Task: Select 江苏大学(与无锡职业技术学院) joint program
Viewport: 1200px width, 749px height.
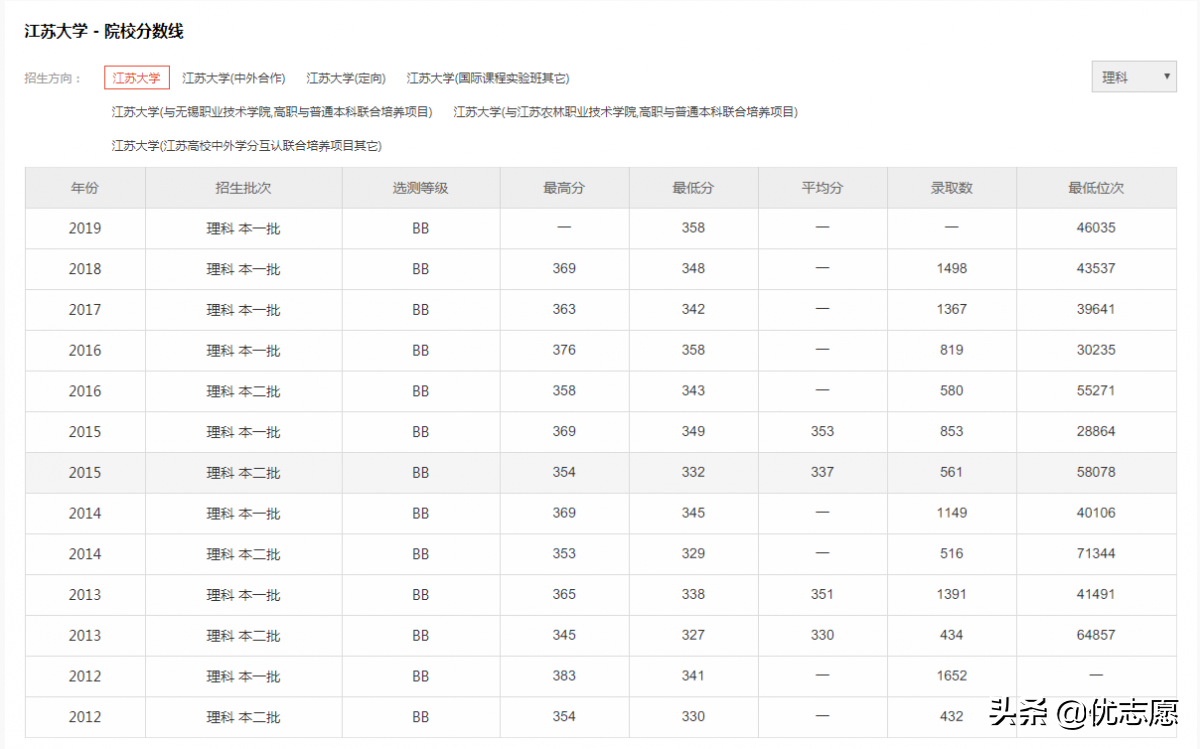Action: (272, 112)
